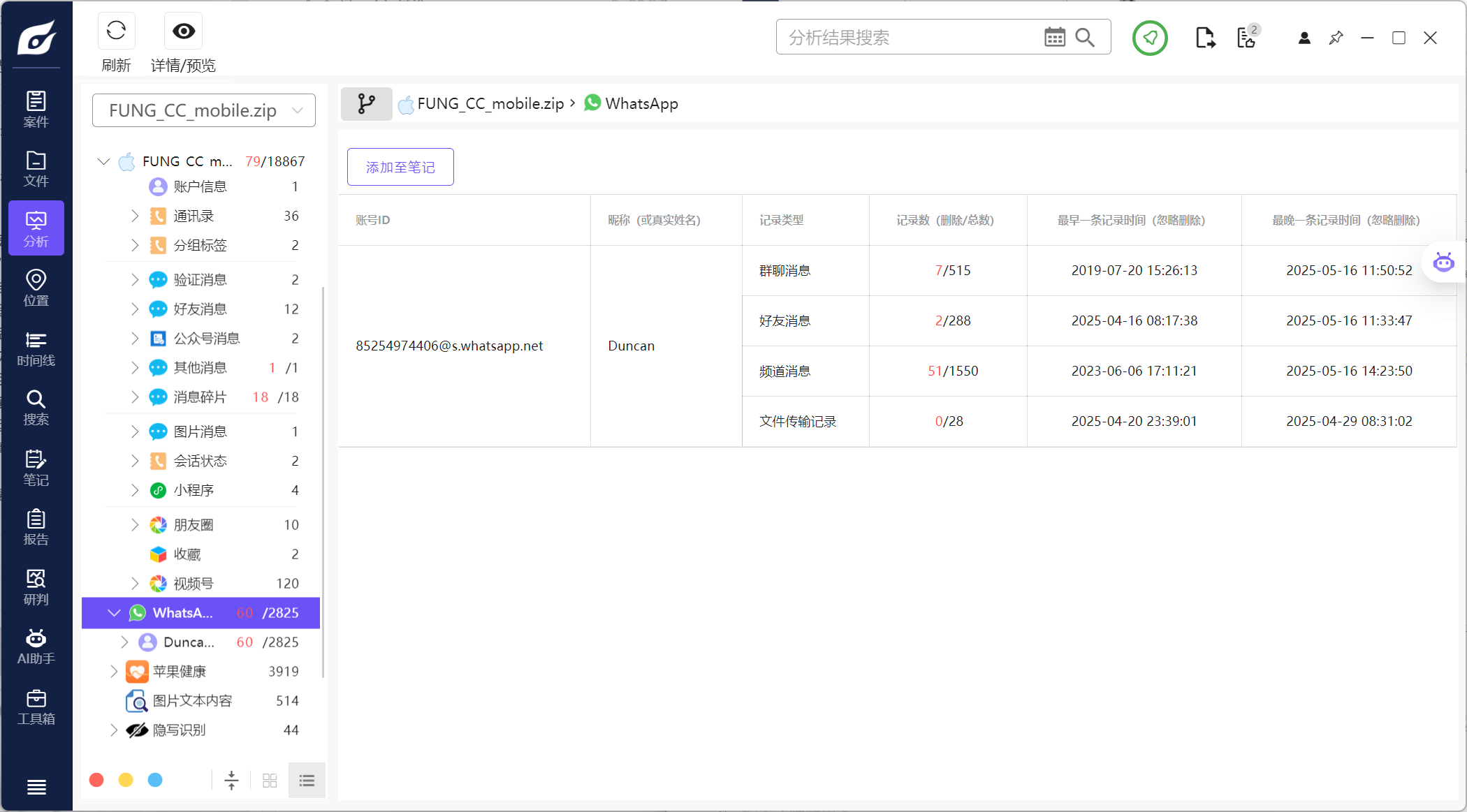
Task: Click the green circular location badge icon
Action: [x=1150, y=38]
